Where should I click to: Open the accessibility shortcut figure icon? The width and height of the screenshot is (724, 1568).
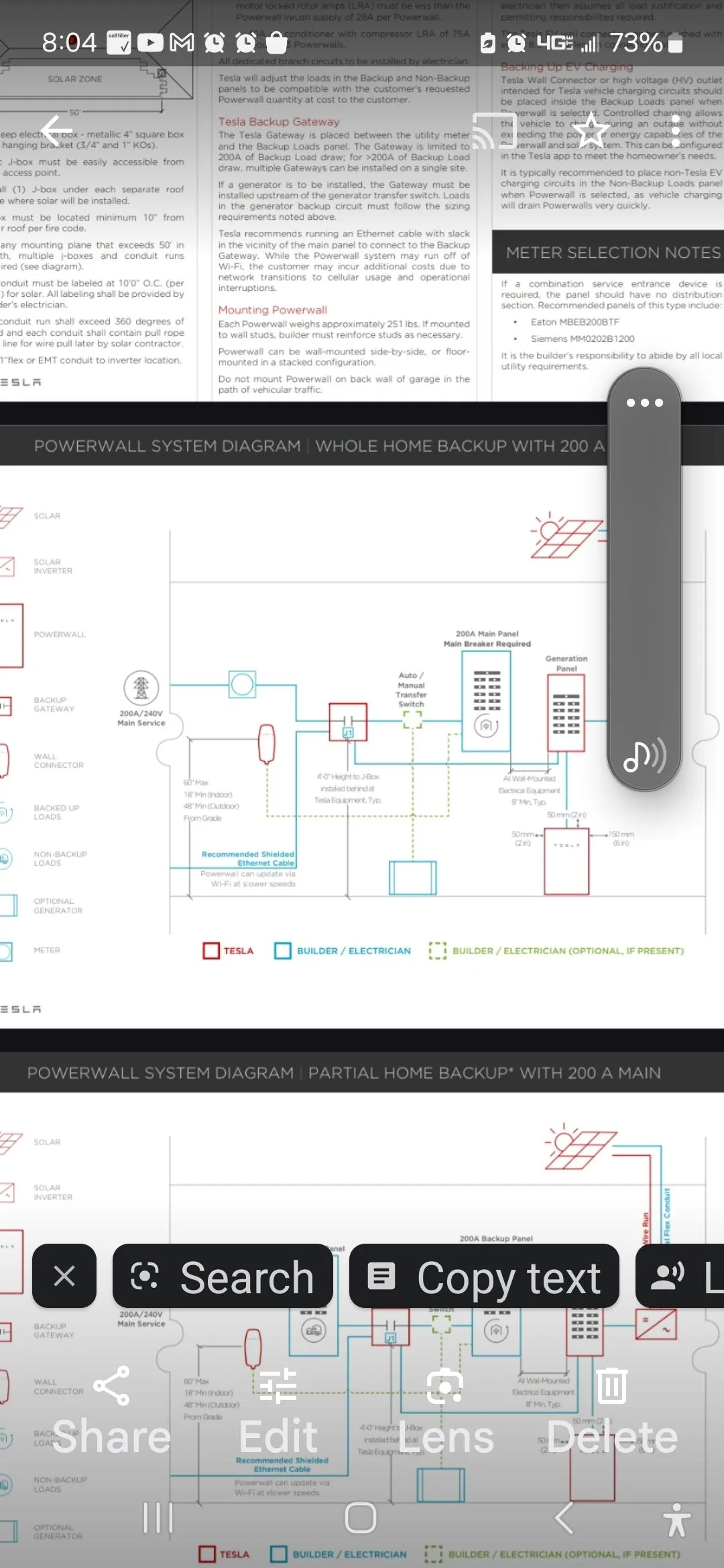point(677,1519)
